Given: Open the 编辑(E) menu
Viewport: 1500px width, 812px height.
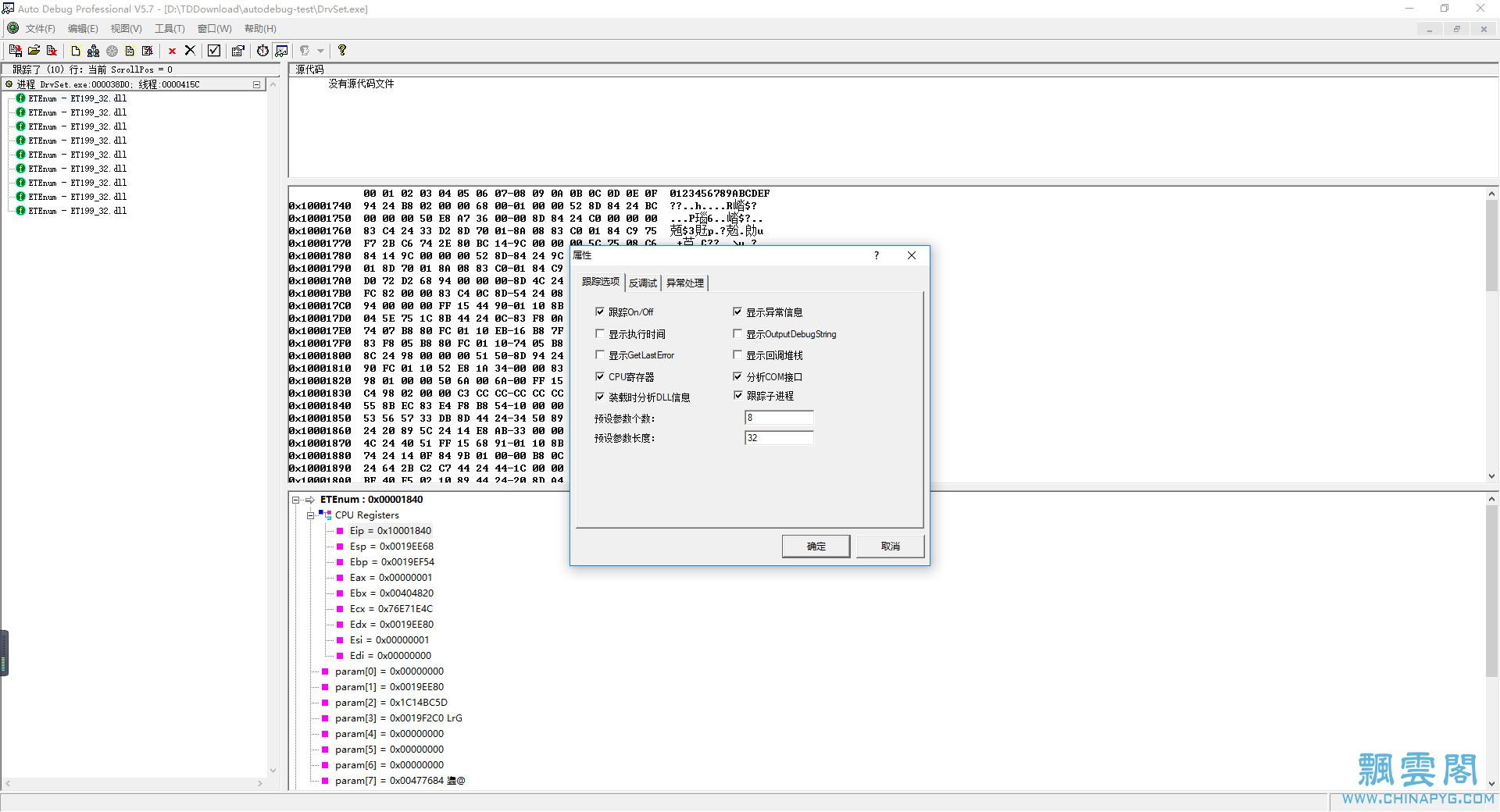Looking at the screenshot, I should tap(83, 29).
